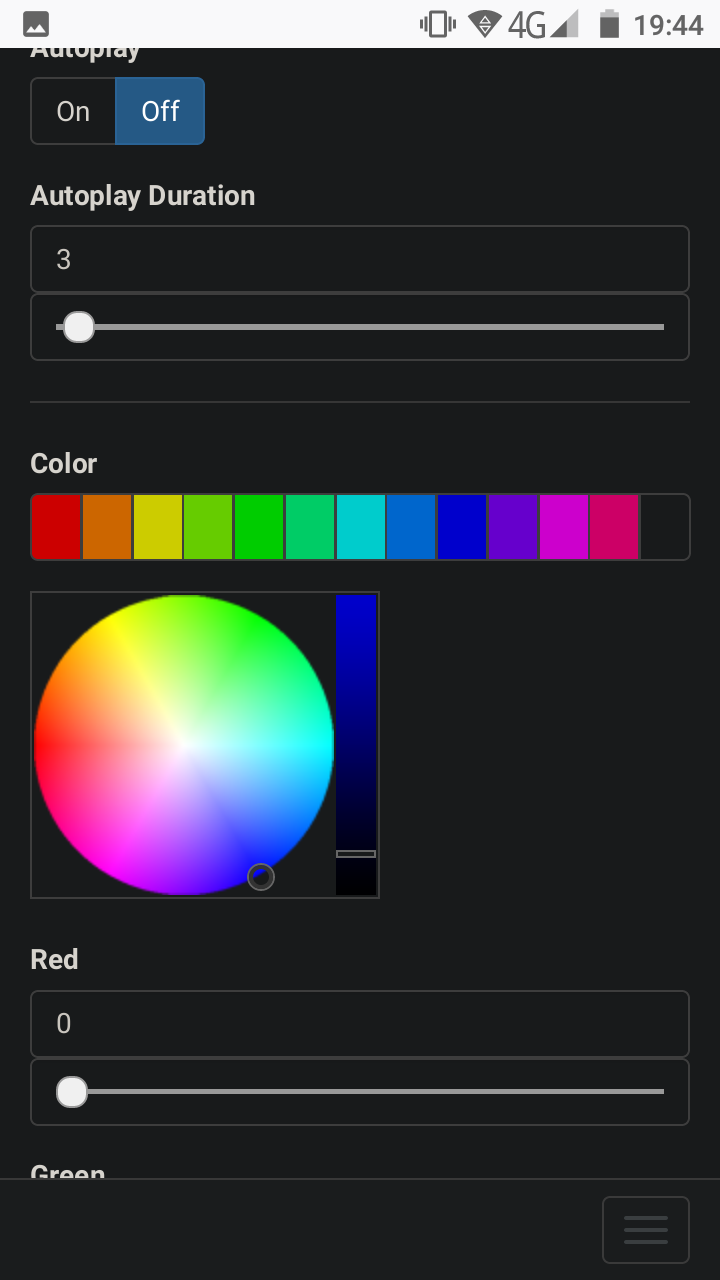
Task: Select the red color swatch
Action: pyautogui.click(x=56, y=526)
